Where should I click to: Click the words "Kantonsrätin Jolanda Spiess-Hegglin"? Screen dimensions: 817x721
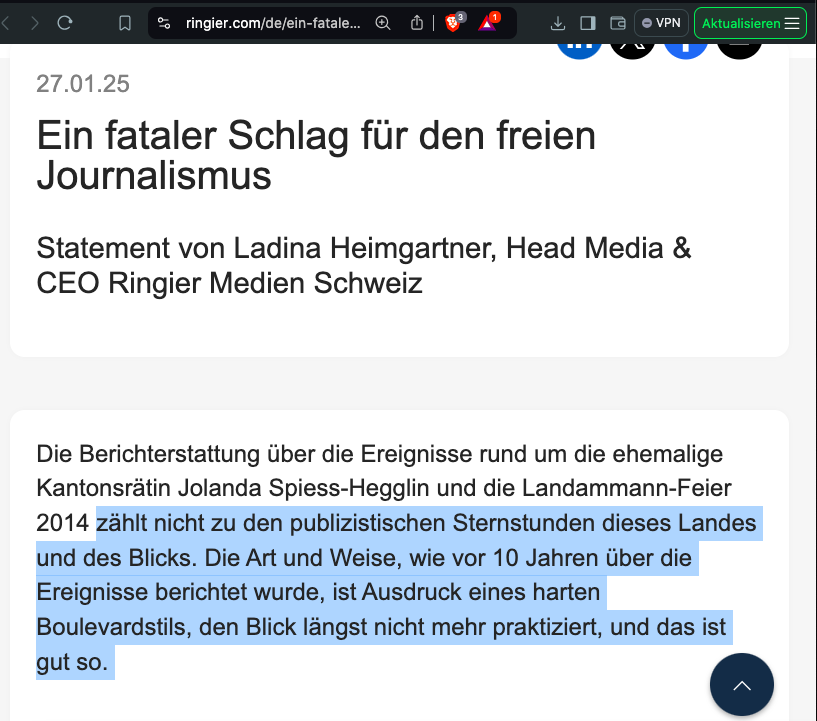(x=233, y=489)
